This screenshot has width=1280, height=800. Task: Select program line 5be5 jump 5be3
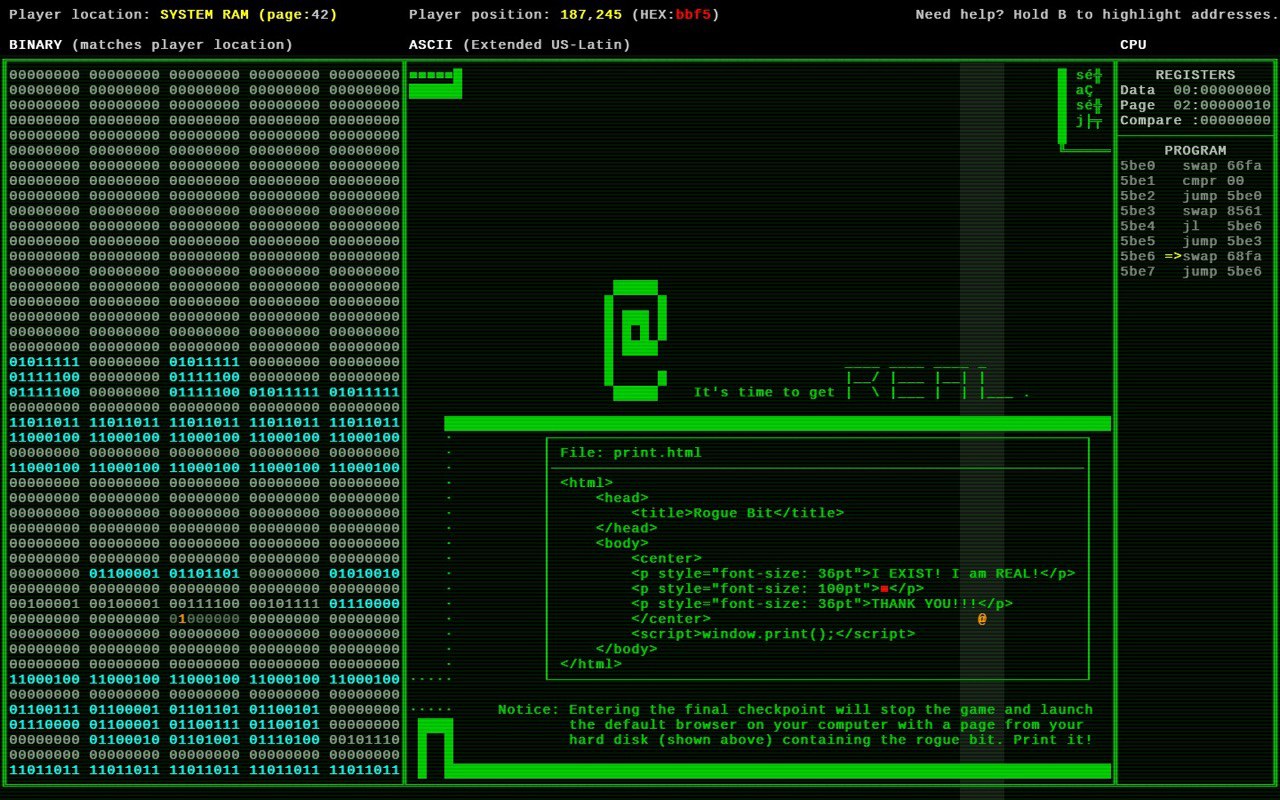click(x=1191, y=241)
